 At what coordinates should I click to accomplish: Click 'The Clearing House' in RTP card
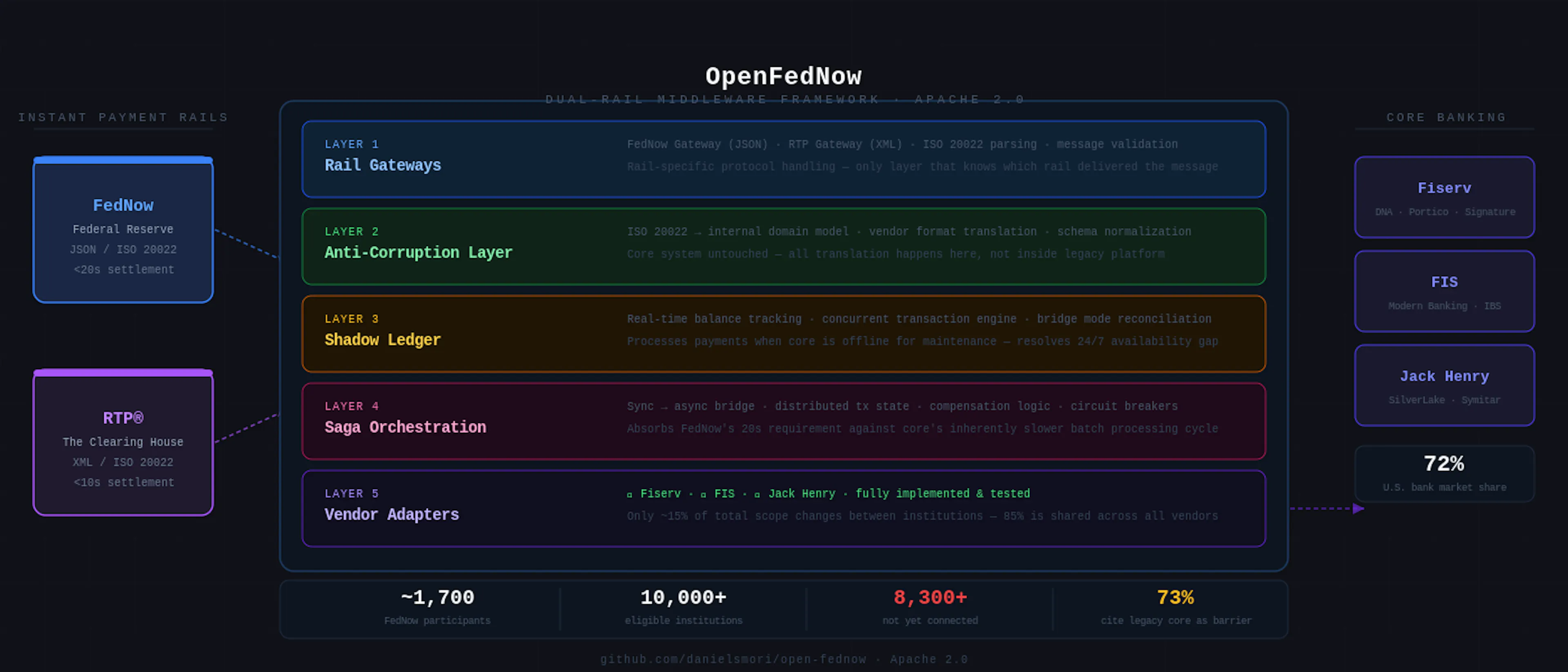(x=123, y=442)
